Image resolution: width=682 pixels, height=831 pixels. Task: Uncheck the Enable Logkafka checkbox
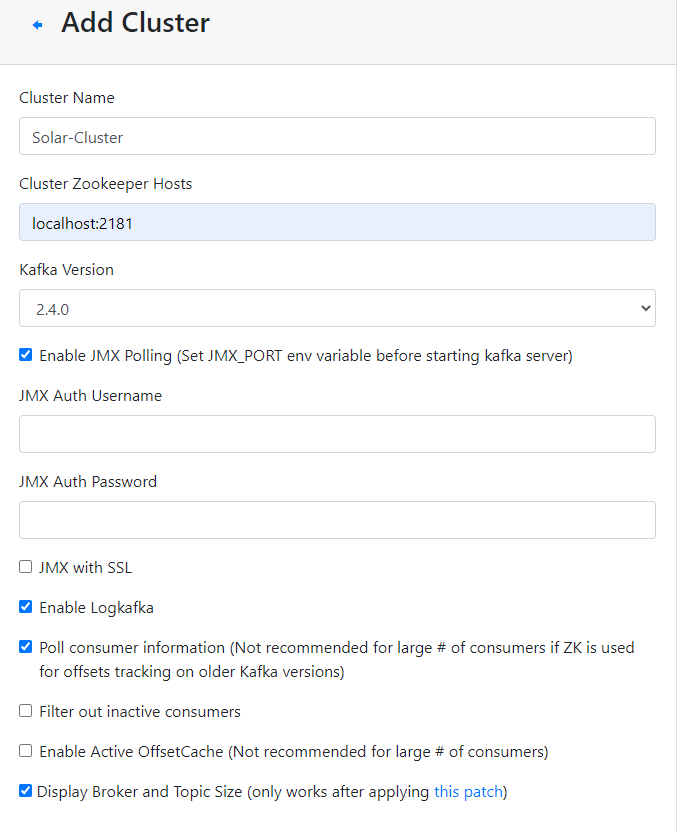(x=25, y=607)
